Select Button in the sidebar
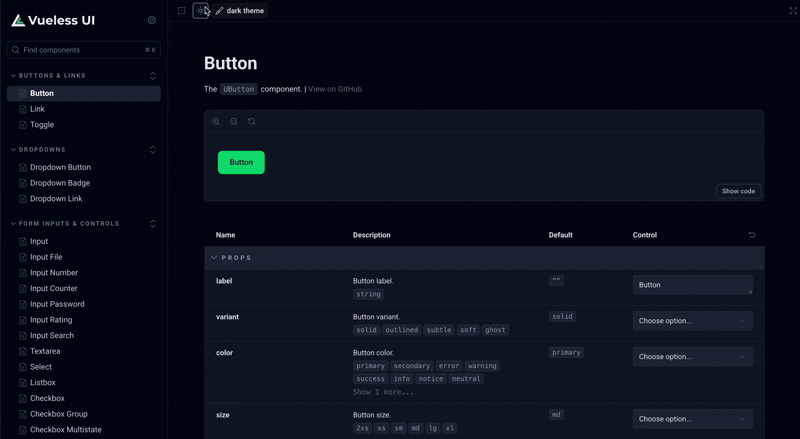 [x=84, y=93]
